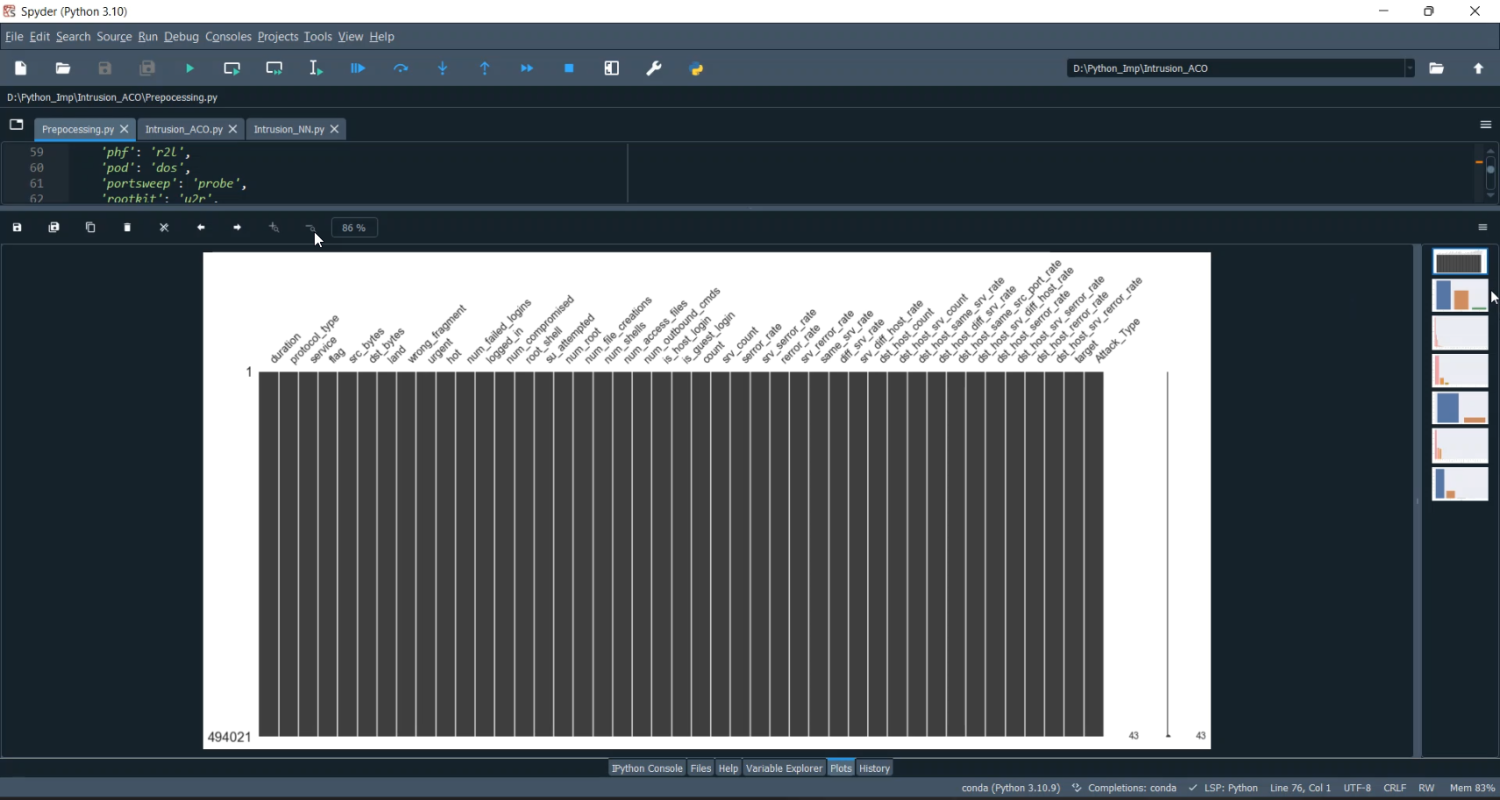
Task: Select the second plot thumbnail in the sidebar
Action: pos(1460,297)
